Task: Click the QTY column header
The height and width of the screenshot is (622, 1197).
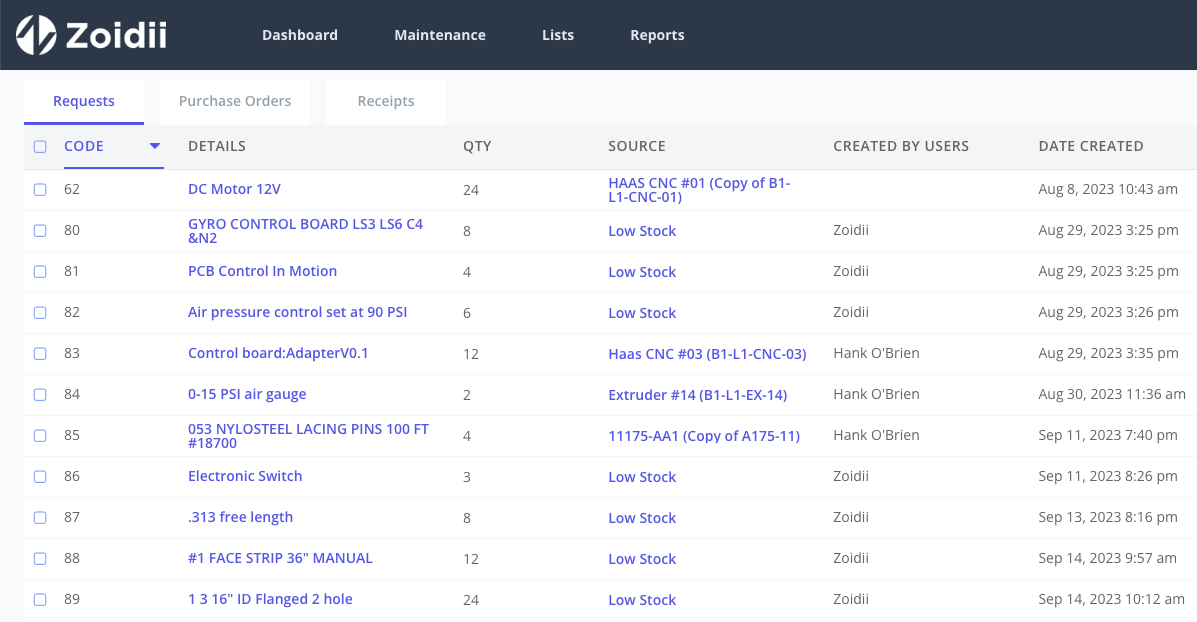Action: [x=477, y=147]
